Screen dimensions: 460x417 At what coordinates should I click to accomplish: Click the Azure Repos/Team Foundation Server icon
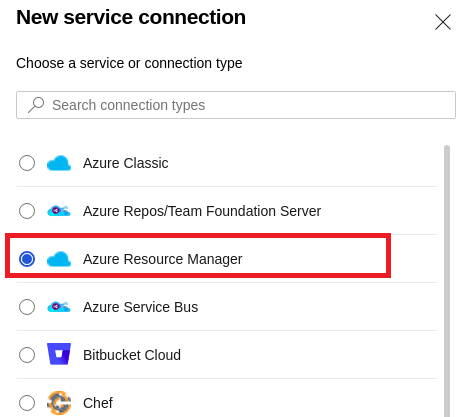tap(59, 211)
